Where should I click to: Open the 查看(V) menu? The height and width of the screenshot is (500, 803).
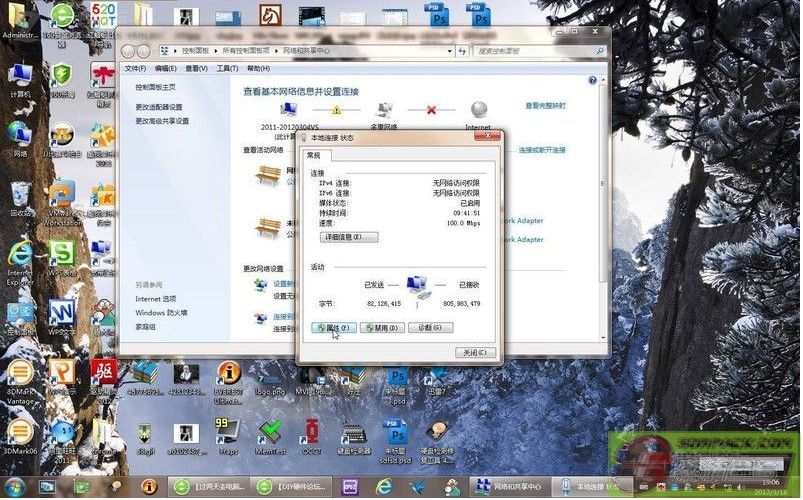click(196, 68)
